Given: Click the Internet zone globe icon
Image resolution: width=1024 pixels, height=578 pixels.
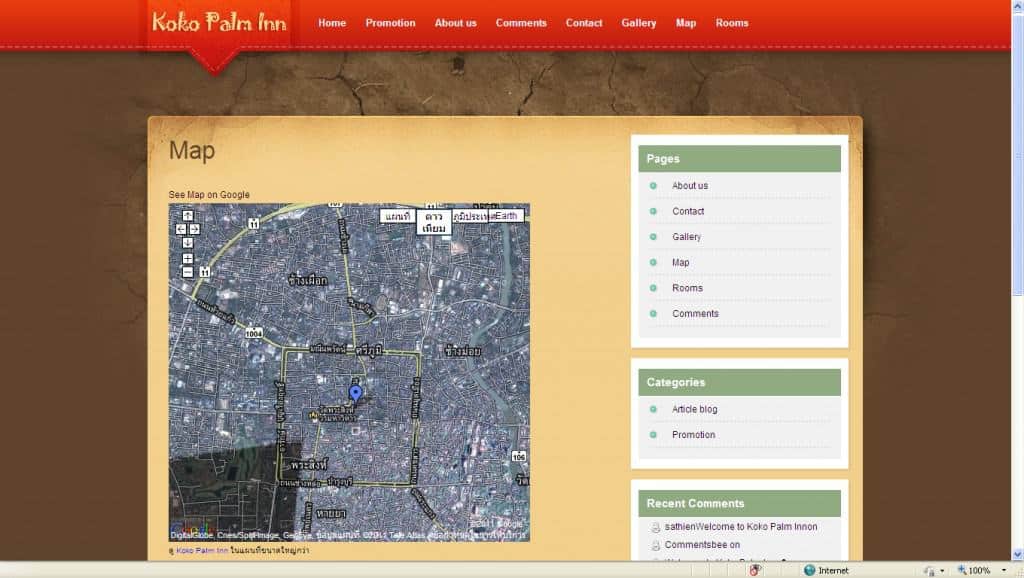Looking at the screenshot, I should [x=810, y=570].
